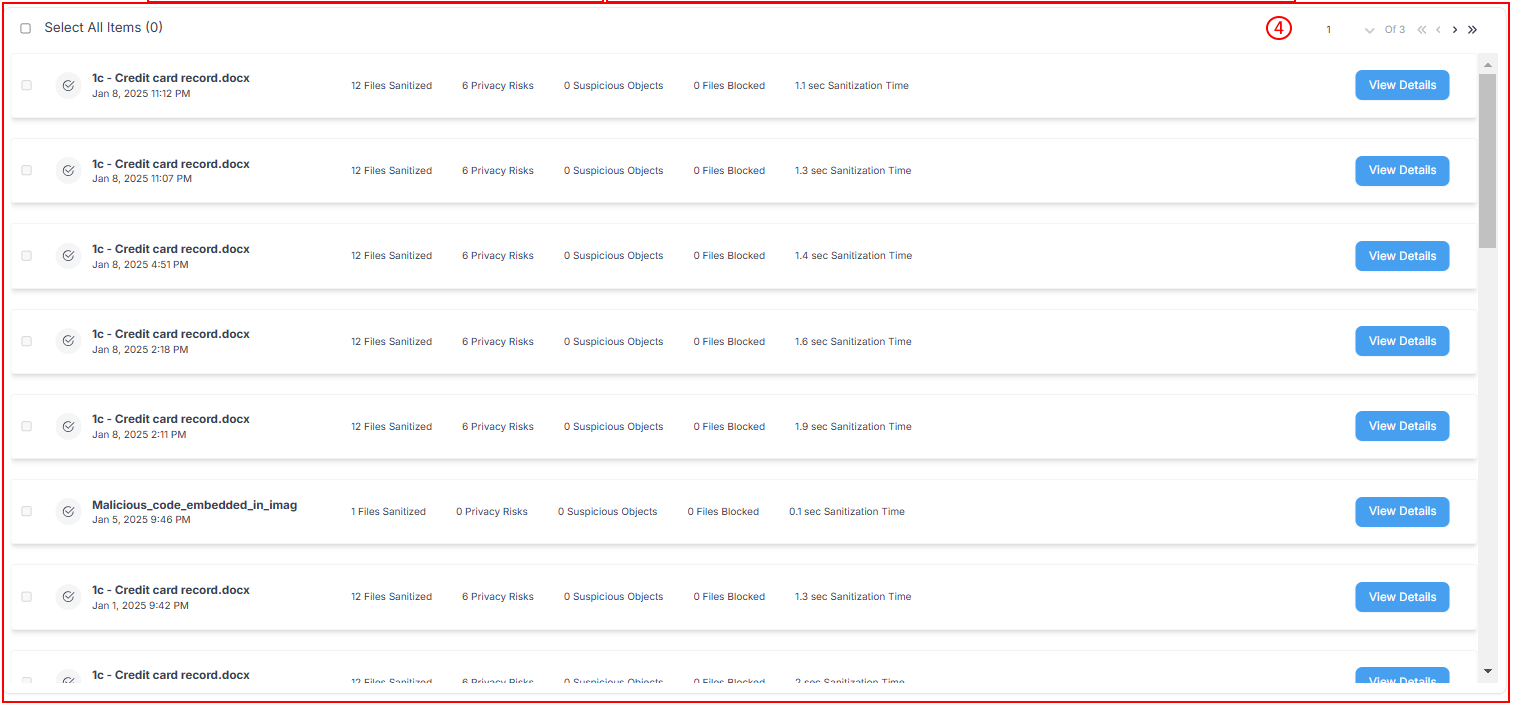
Task: Click '1.6 sec Sanitization Time' text
Action: pyautogui.click(x=853, y=342)
